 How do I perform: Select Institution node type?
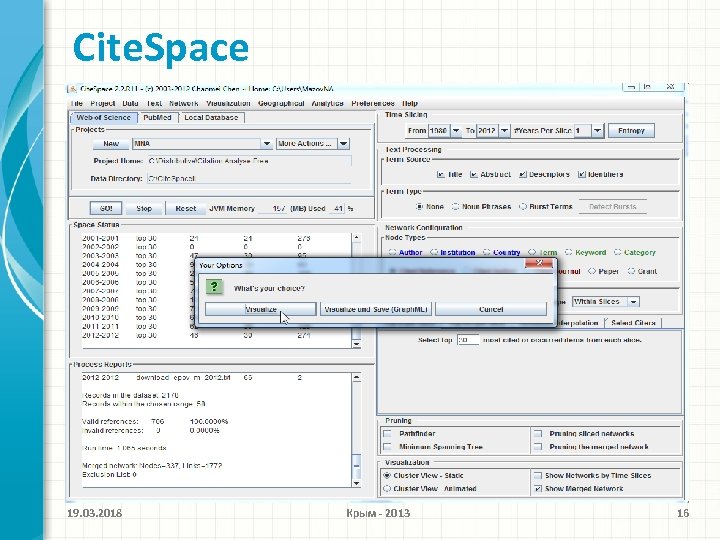pyautogui.click(x=434, y=253)
